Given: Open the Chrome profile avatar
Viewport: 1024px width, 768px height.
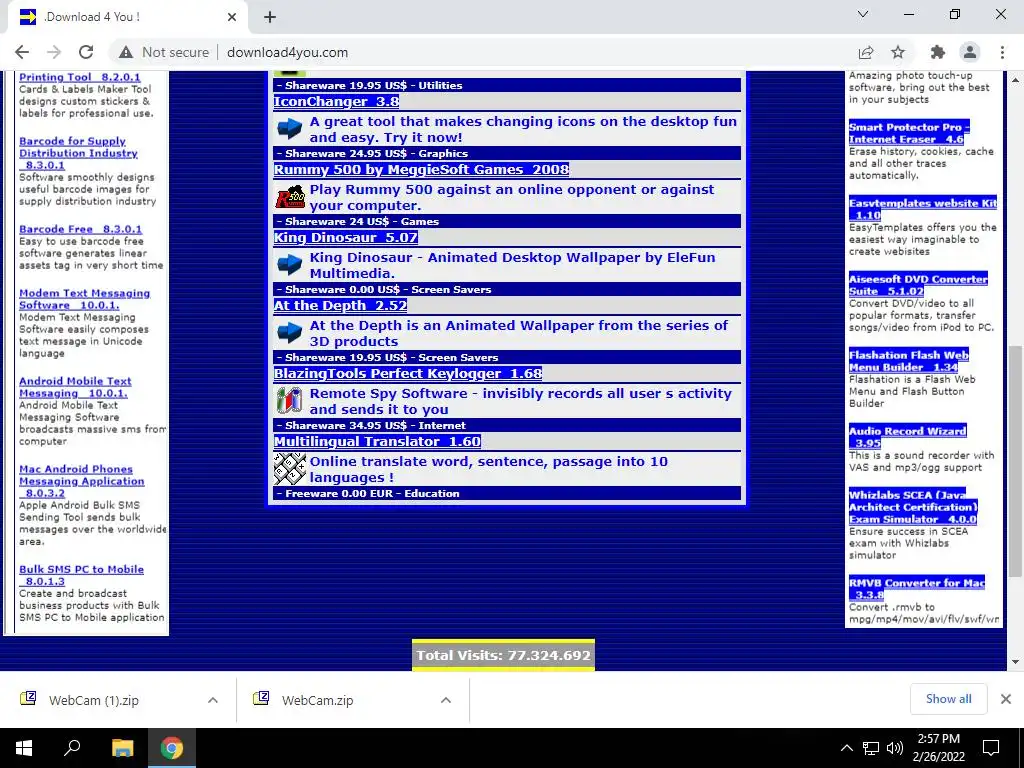Looking at the screenshot, I should click(970, 52).
